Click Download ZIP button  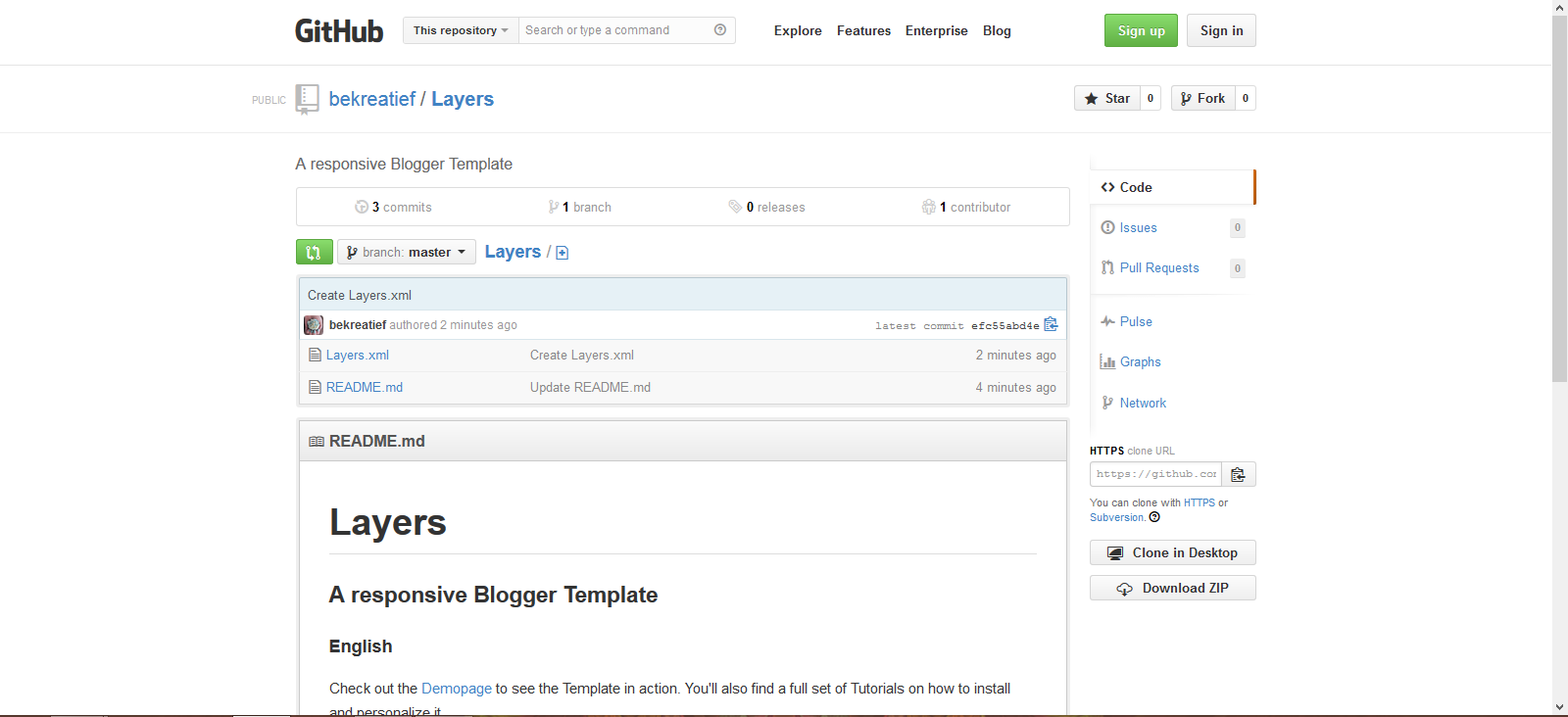tap(1172, 588)
